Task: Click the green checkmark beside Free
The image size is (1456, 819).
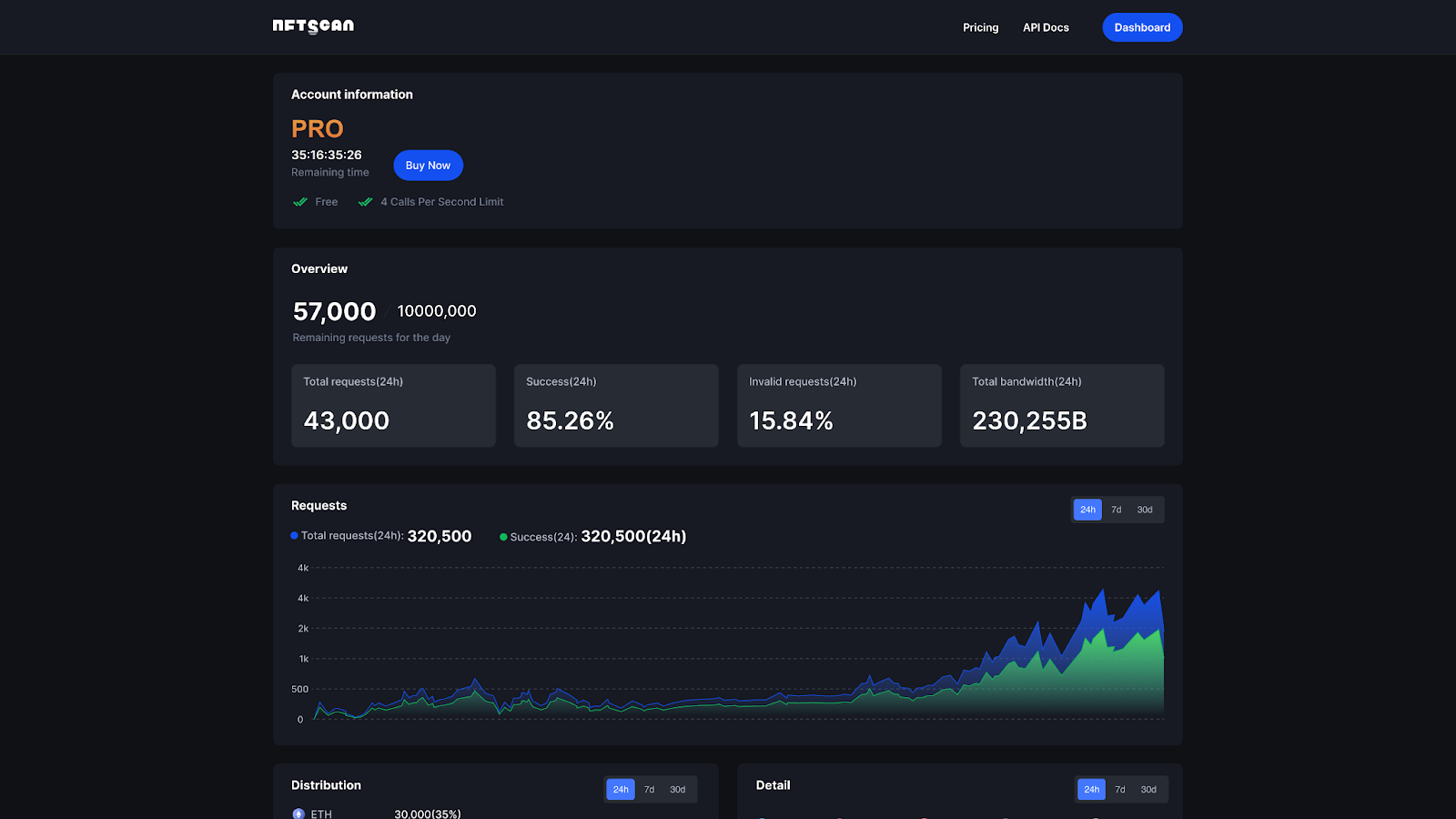Action: point(300,202)
